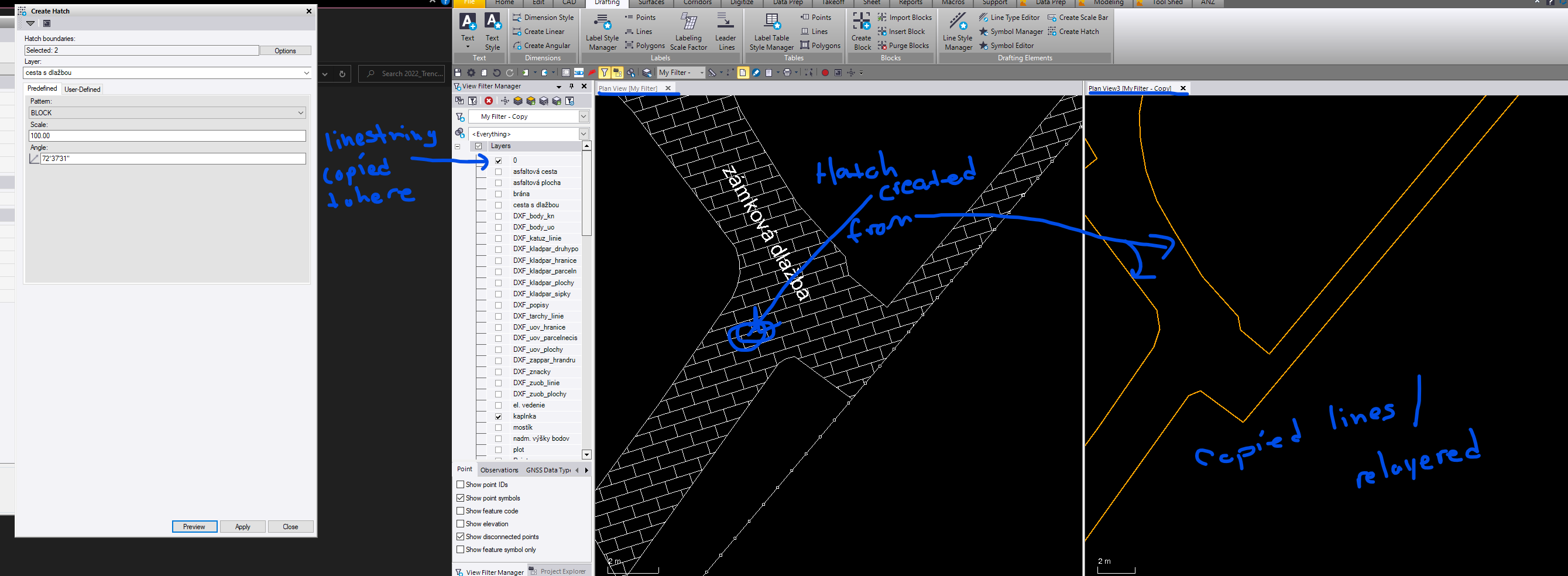Image resolution: width=1568 pixels, height=576 pixels.
Task: Click the red delete filter icon
Action: coord(488,101)
